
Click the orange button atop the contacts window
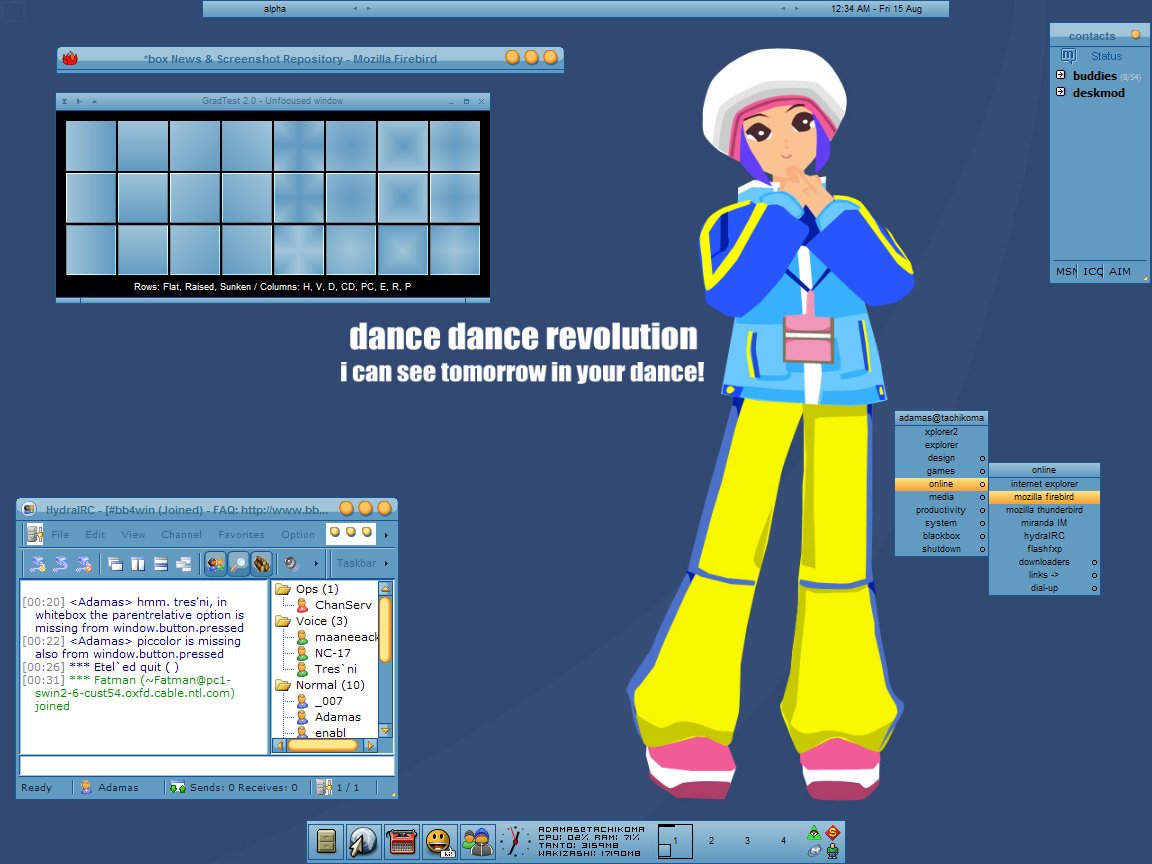tap(1136, 35)
